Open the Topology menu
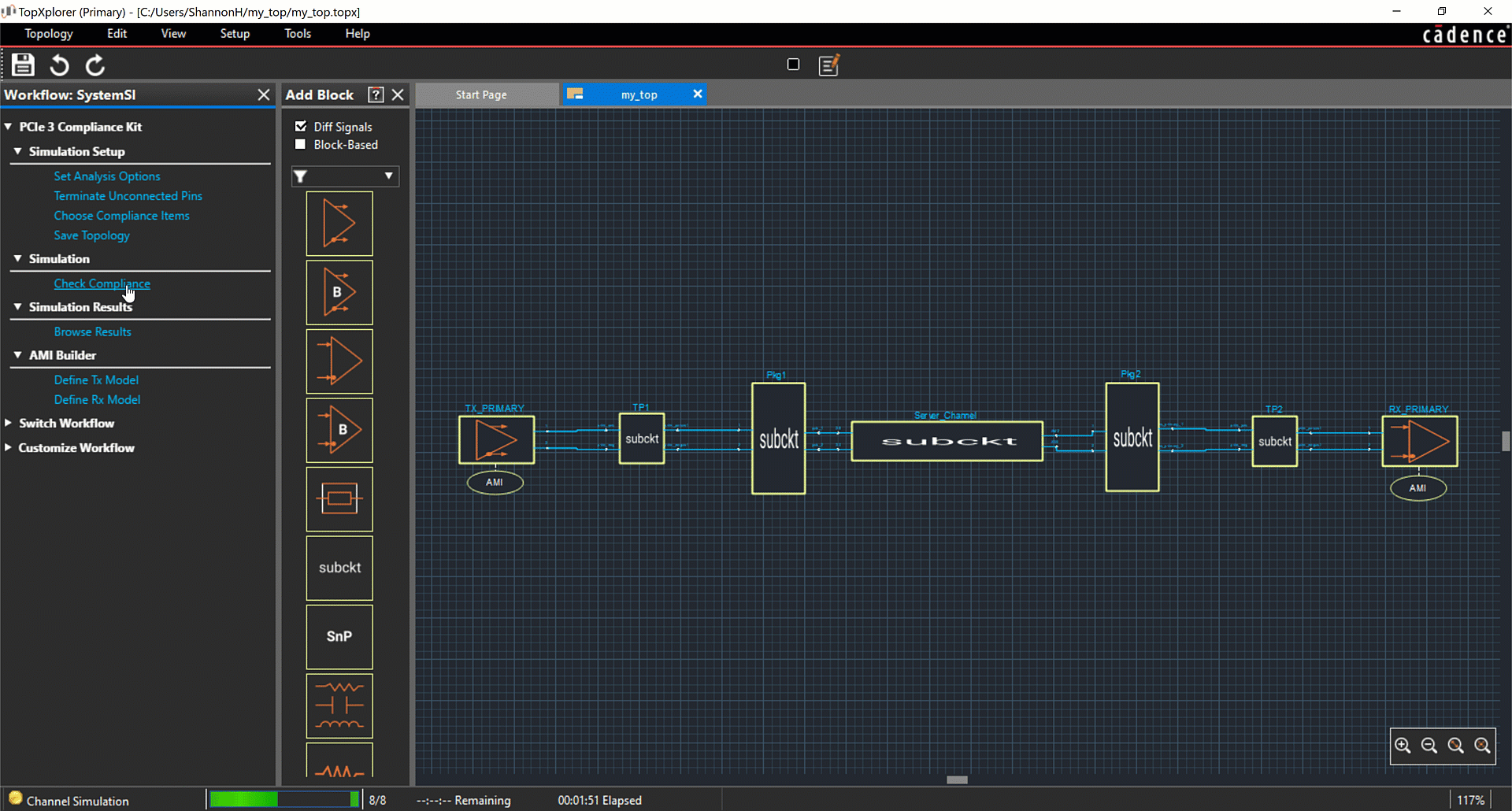The height and width of the screenshot is (811, 1512). point(49,33)
